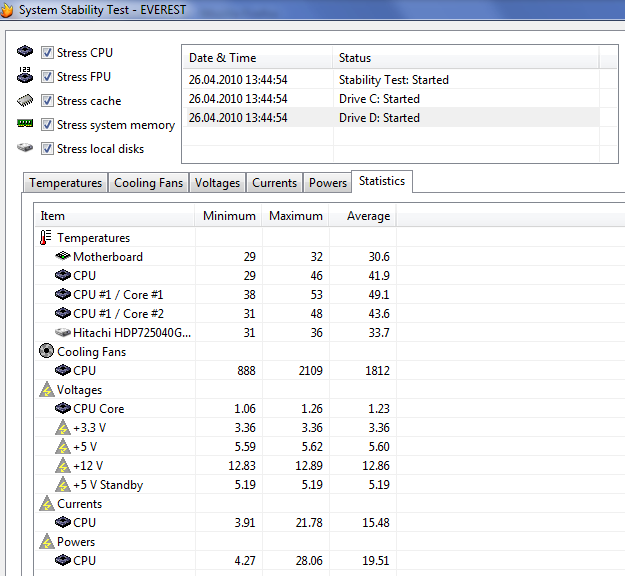Viewport: 625px width, 576px height.
Task: Go to the Powers tab
Action: click(328, 183)
